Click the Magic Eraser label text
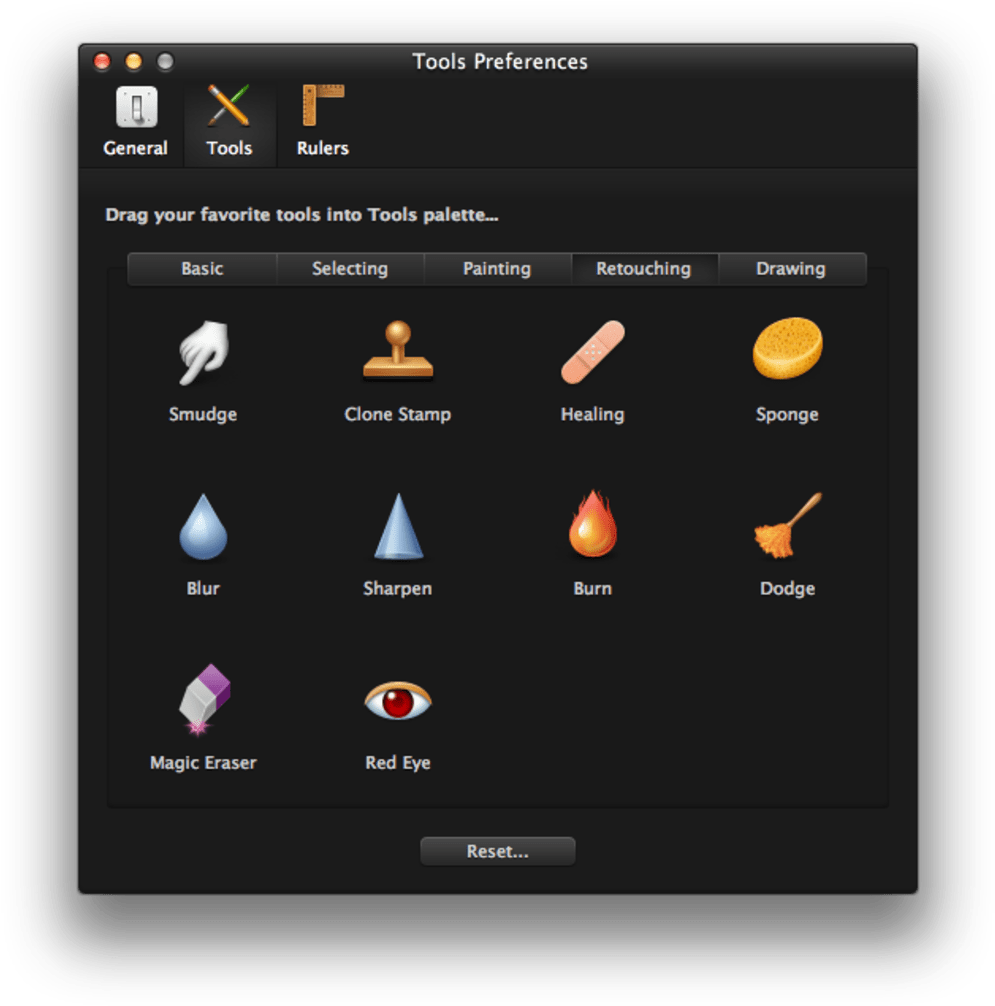Image resolution: width=995 pixels, height=1006 pixels. coord(203,763)
